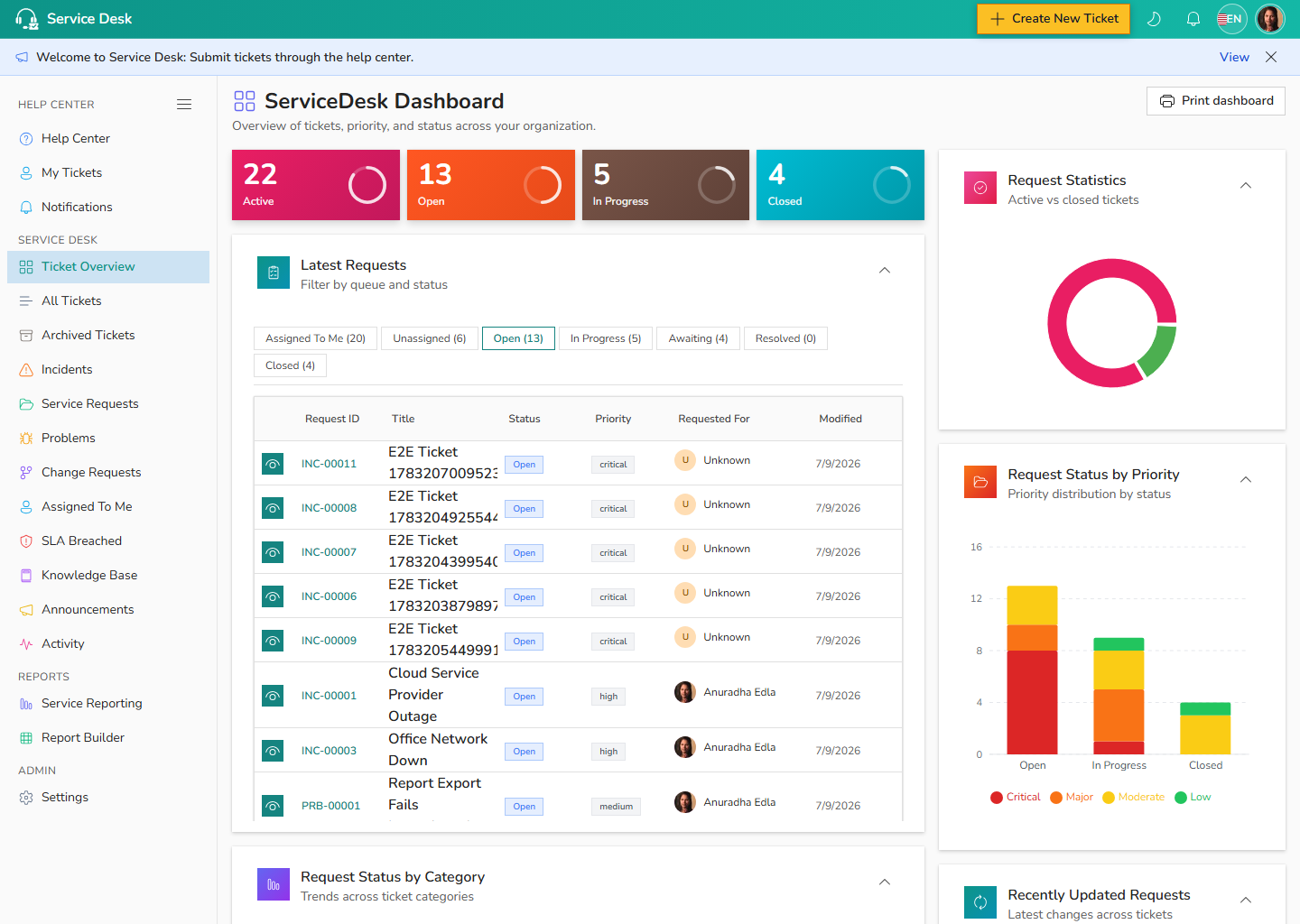Collapse sidebar with hamburger icon
This screenshot has height=924, width=1300.
click(184, 105)
